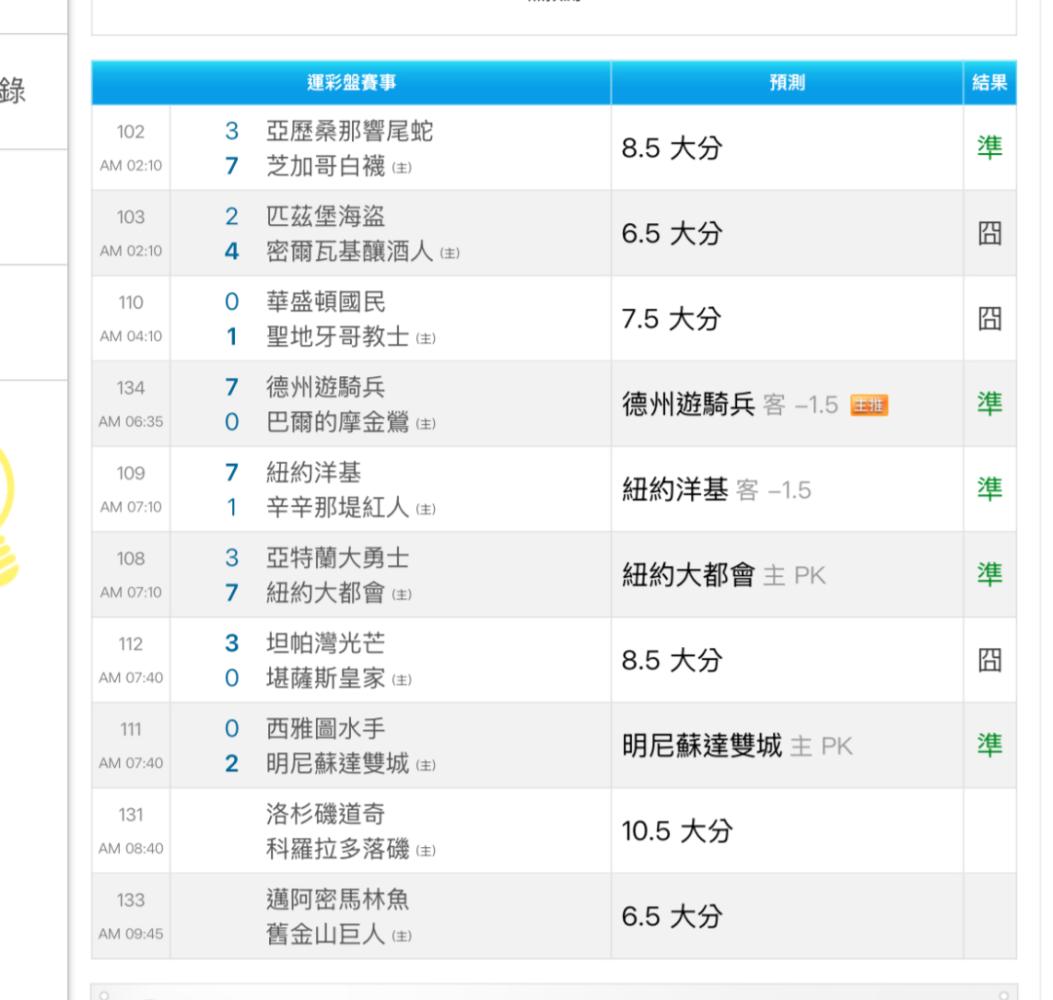Click the 8.5 大分 prediction for game 112
1053x1000 pixels.
point(672,660)
